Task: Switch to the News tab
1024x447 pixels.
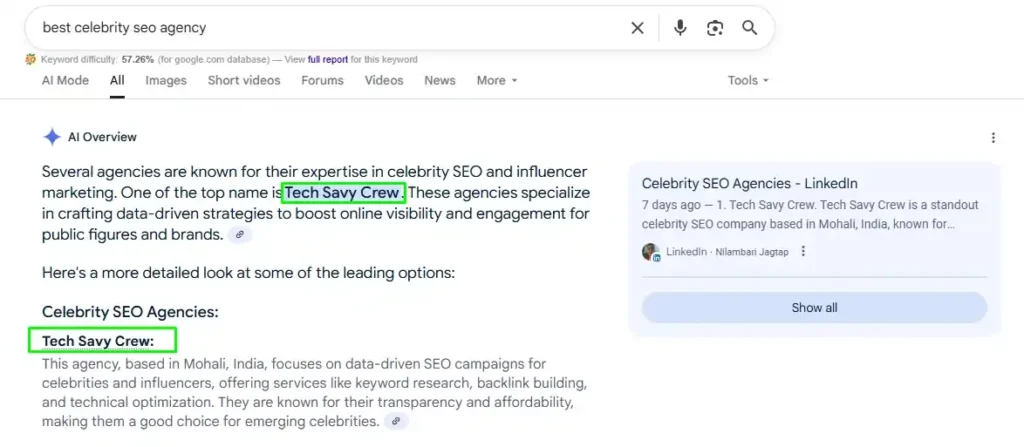Action: (x=440, y=80)
